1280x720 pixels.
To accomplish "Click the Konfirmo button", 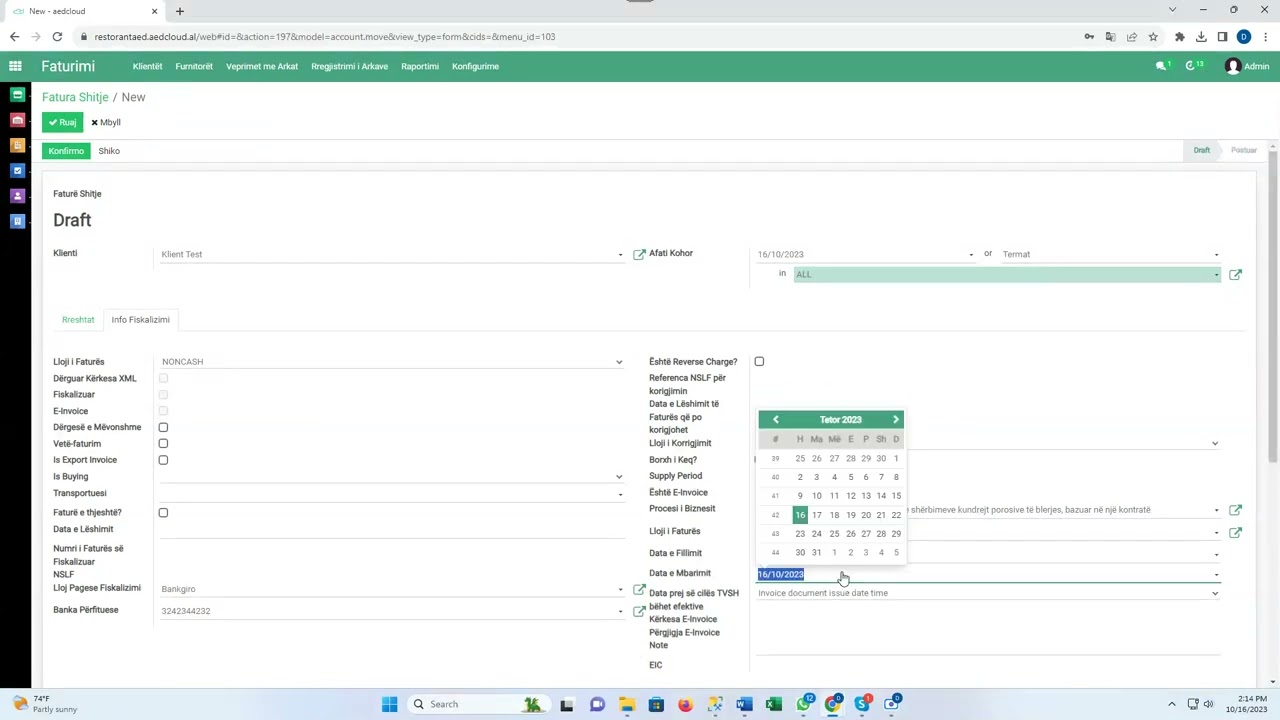I will [x=66, y=151].
